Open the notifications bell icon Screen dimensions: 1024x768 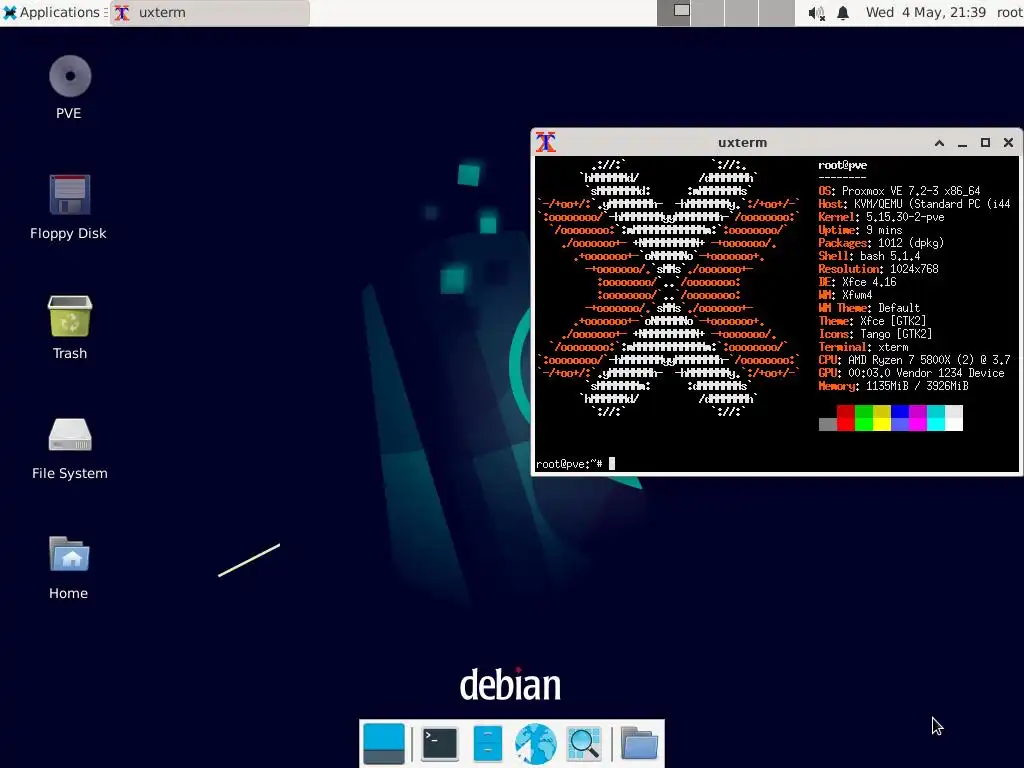click(x=843, y=13)
